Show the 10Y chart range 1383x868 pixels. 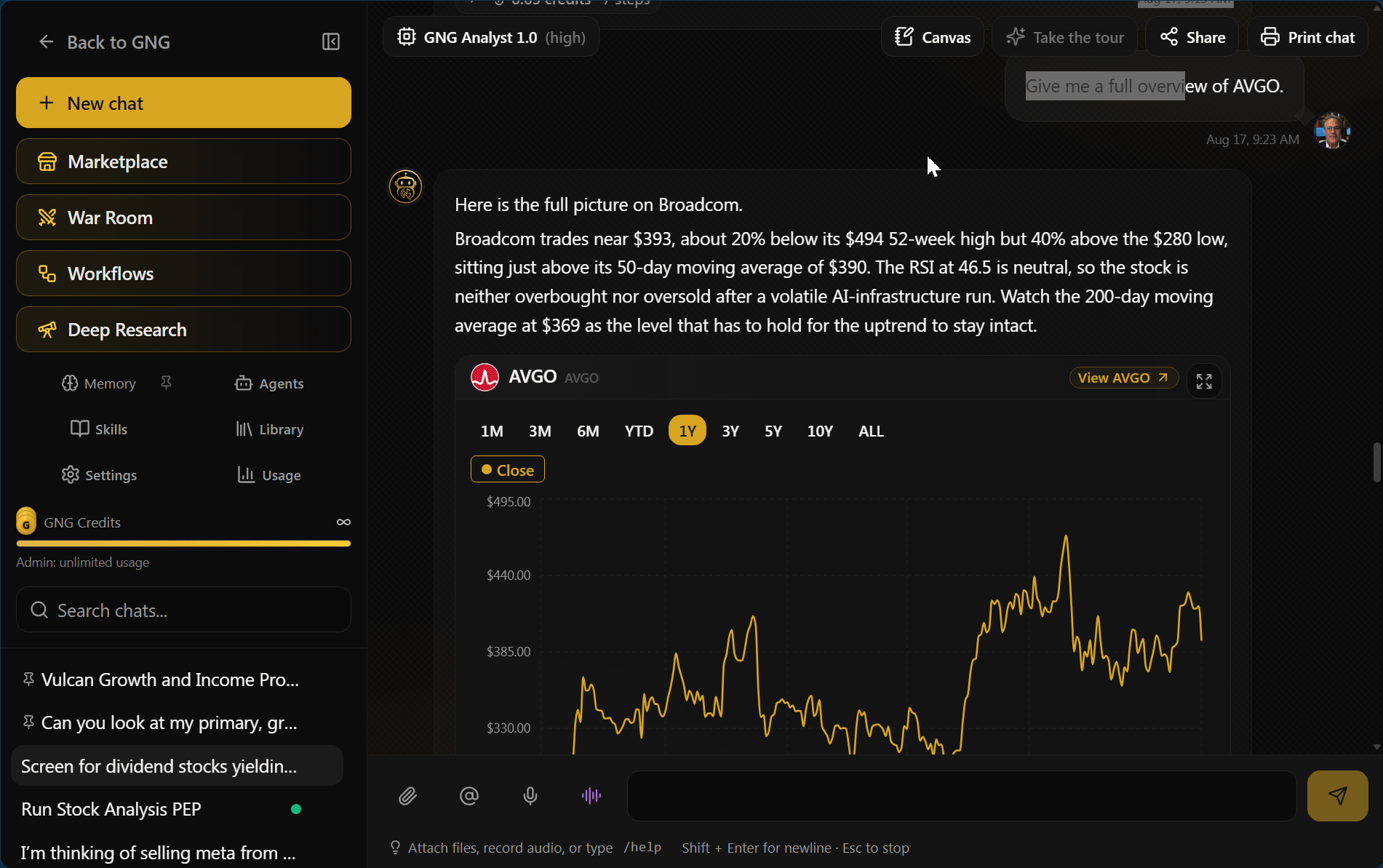coord(820,431)
